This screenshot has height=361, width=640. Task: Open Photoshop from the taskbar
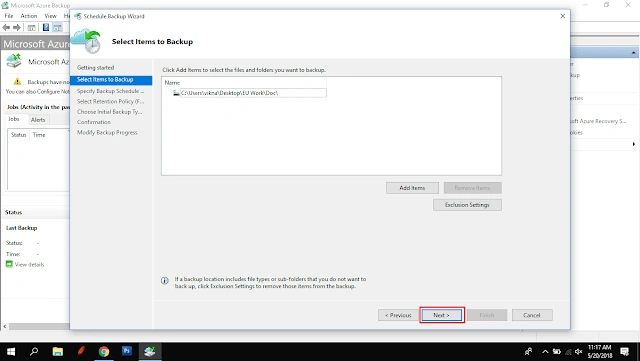[x=127, y=351]
